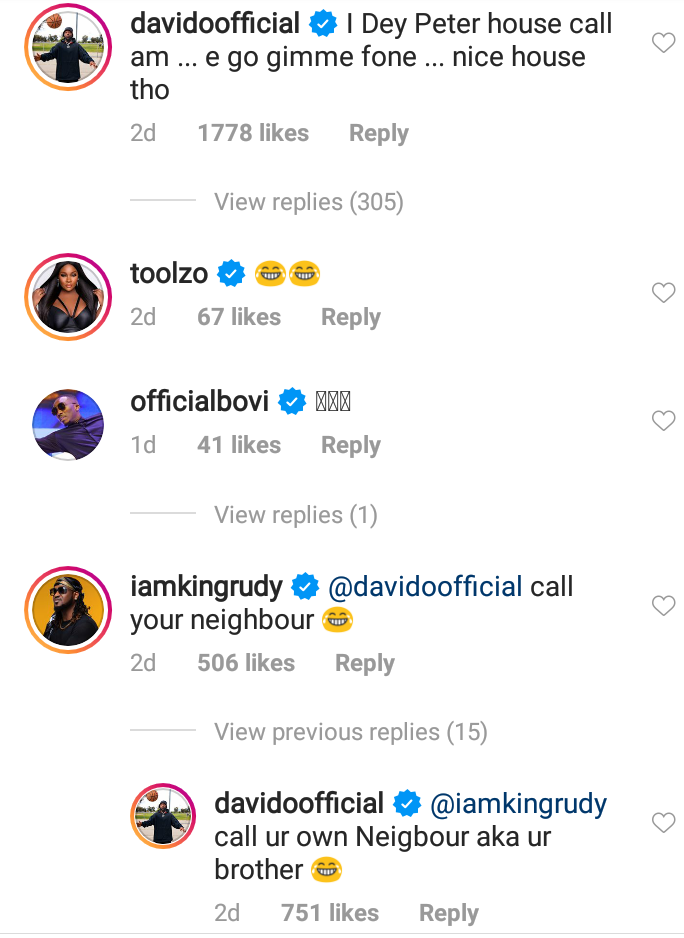Expand View previous replies (15)
This screenshot has height=938, width=684.
point(350,732)
